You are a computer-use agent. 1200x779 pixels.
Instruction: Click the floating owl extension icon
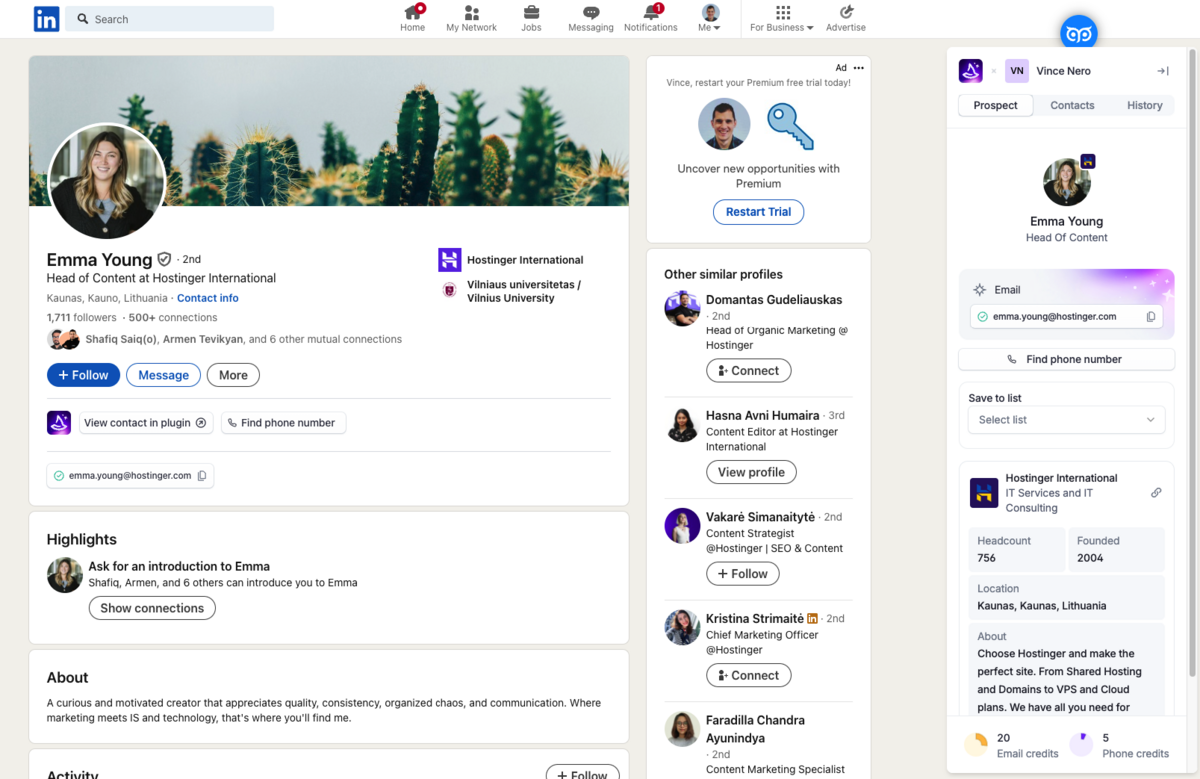click(1078, 34)
